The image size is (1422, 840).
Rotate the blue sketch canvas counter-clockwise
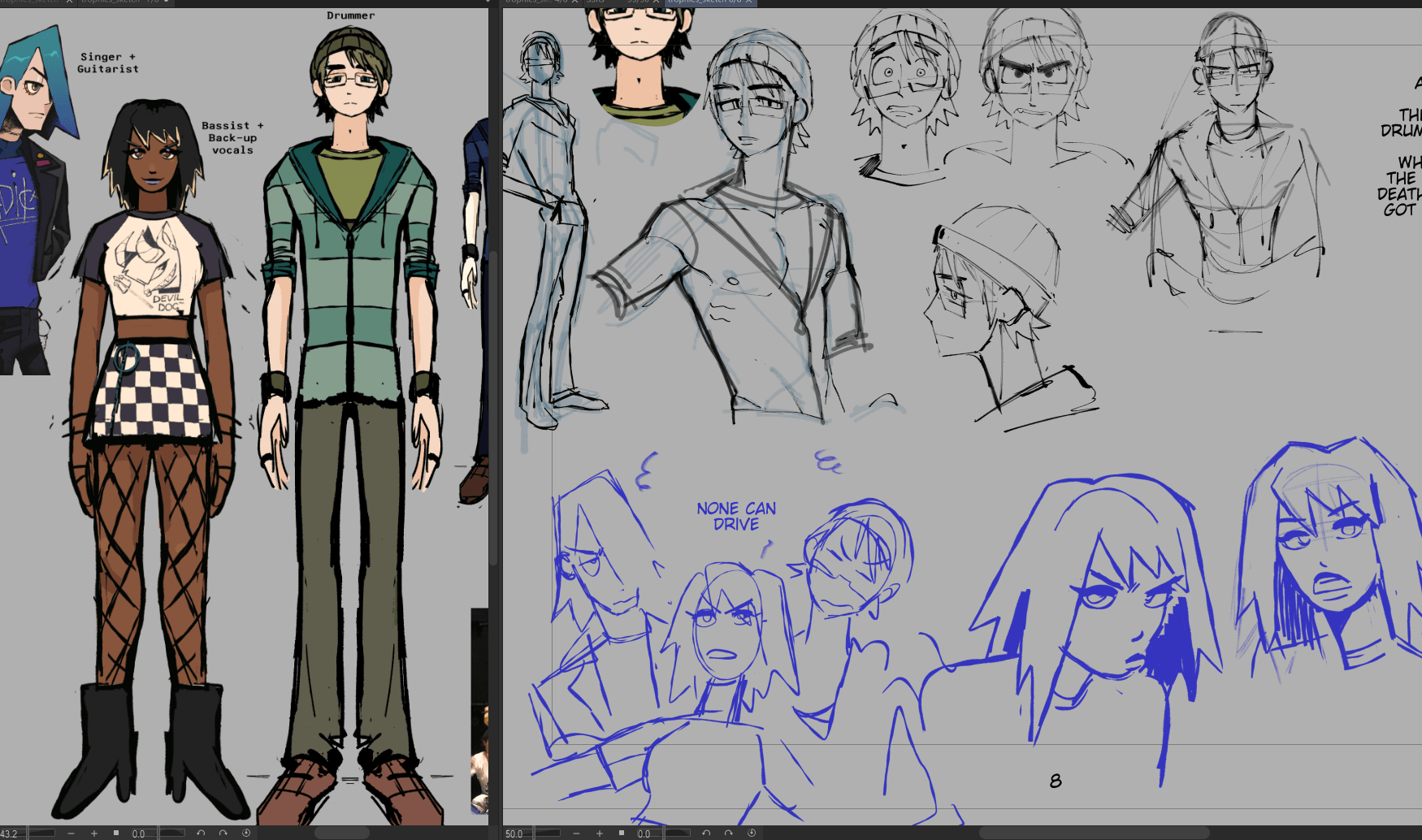[706, 834]
